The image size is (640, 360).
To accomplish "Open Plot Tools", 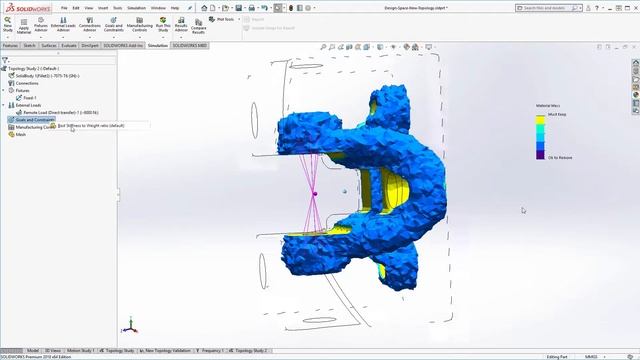I will click(x=222, y=19).
